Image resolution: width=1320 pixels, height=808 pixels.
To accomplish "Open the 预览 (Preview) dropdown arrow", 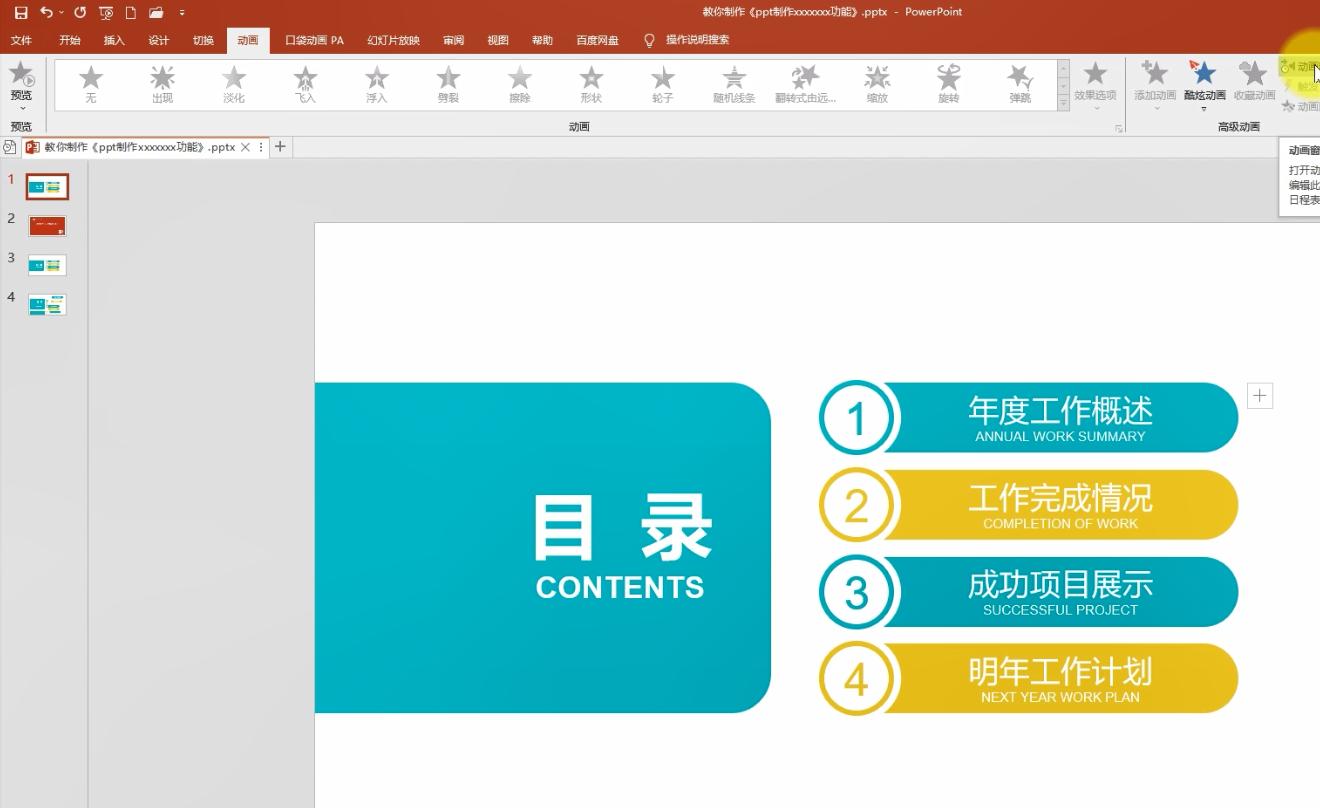I will point(22,110).
